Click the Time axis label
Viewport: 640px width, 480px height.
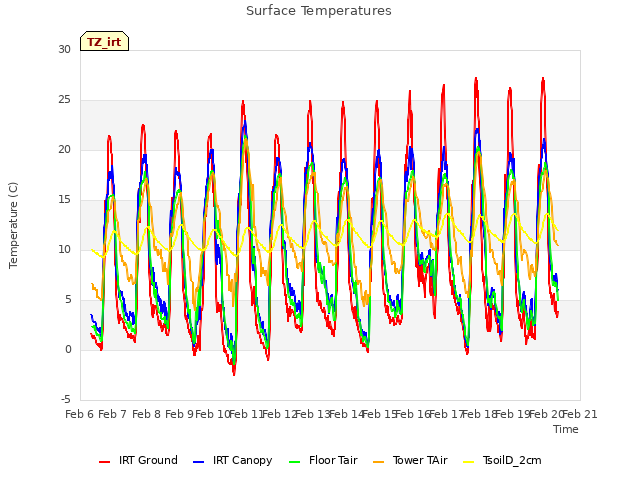tap(566, 429)
